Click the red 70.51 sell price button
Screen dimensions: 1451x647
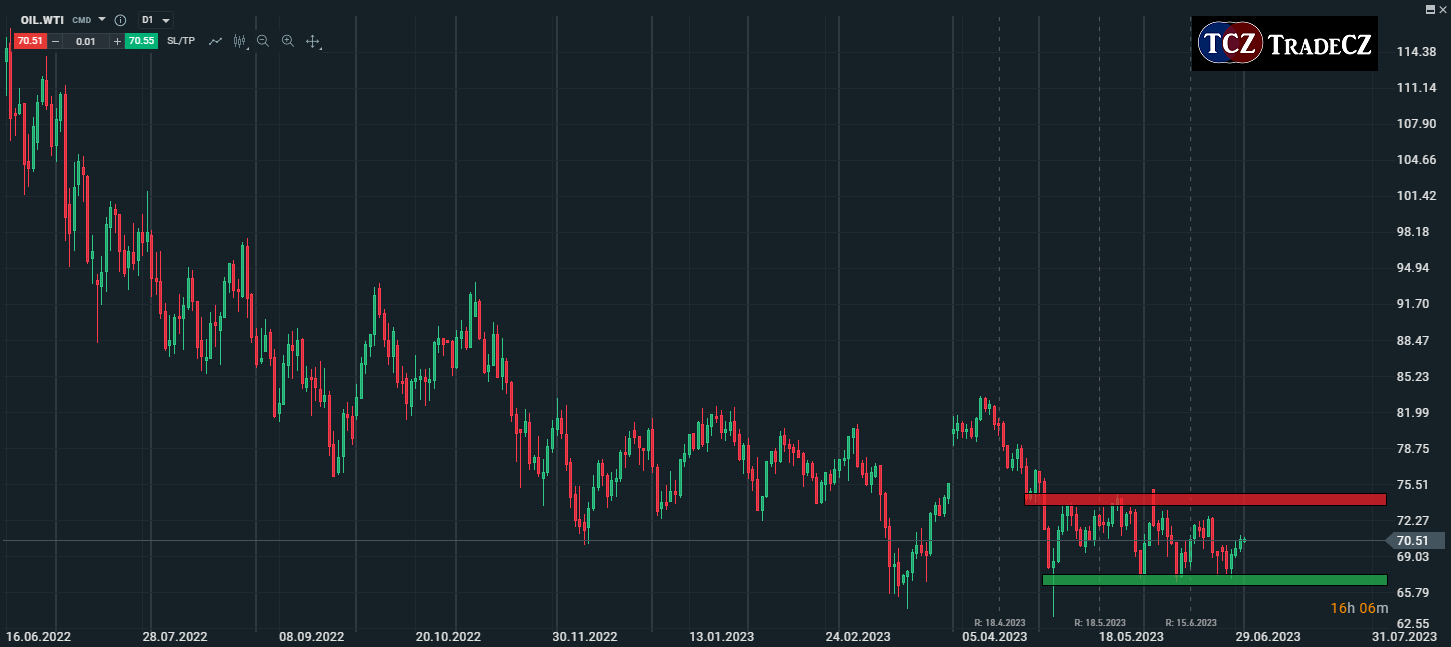(x=29, y=41)
